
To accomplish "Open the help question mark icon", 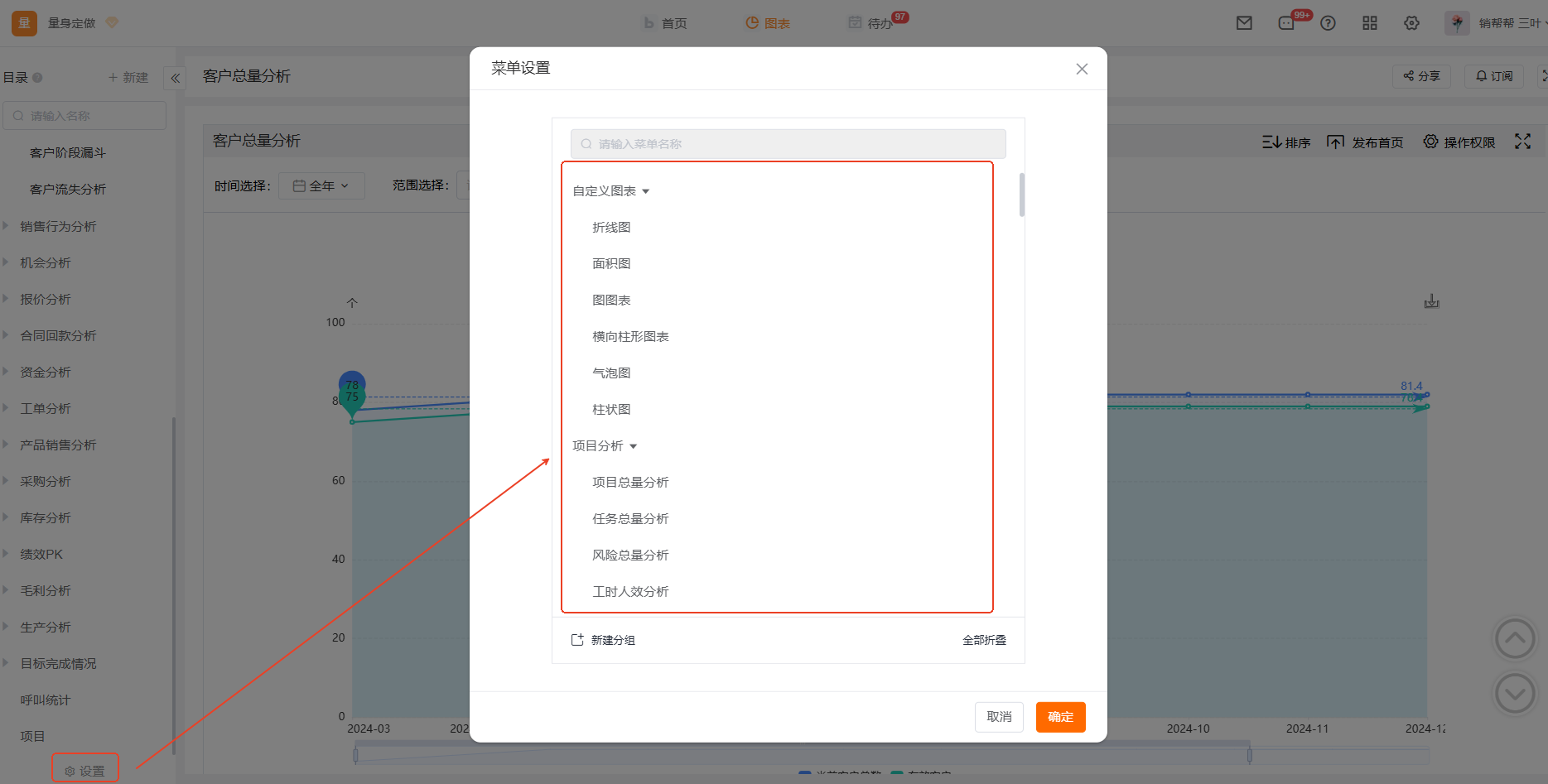I will coord(1328,23).
